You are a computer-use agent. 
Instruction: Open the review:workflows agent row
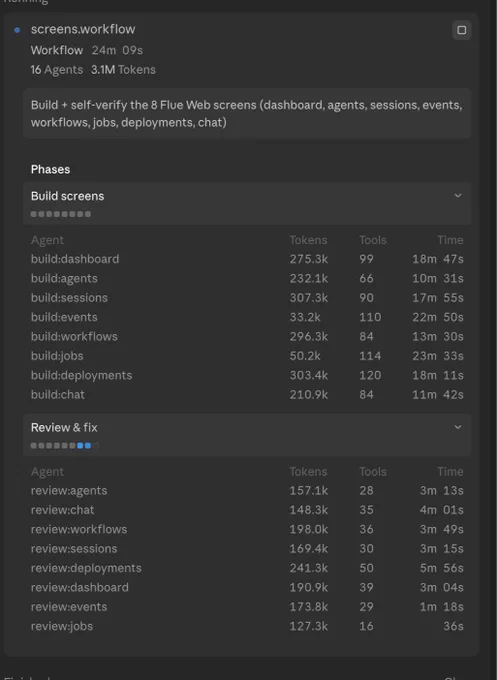click(247, 530)
